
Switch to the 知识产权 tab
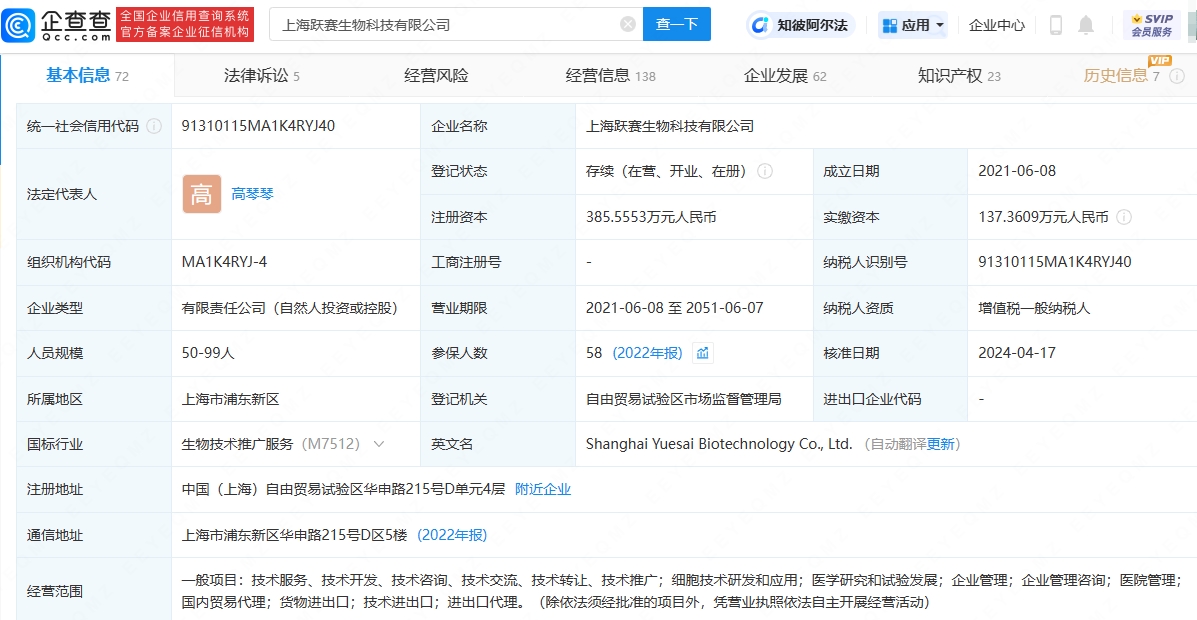click(x=958, y=76)
